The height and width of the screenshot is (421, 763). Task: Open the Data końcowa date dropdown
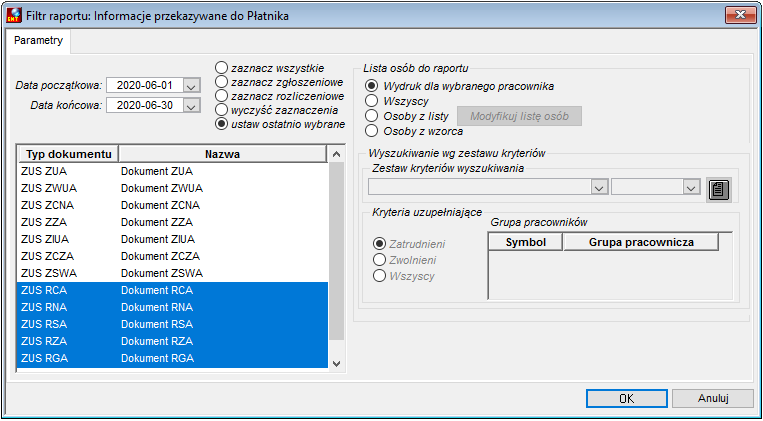click(191, 105)
